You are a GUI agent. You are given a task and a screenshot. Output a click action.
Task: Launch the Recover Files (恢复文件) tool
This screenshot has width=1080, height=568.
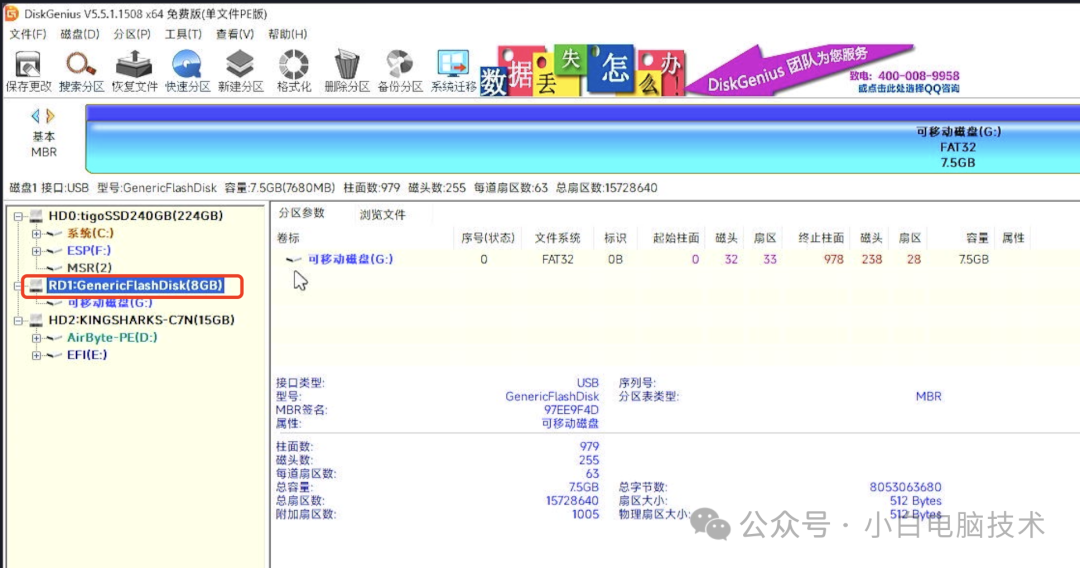pyautogui.click(x=134, y=71)
